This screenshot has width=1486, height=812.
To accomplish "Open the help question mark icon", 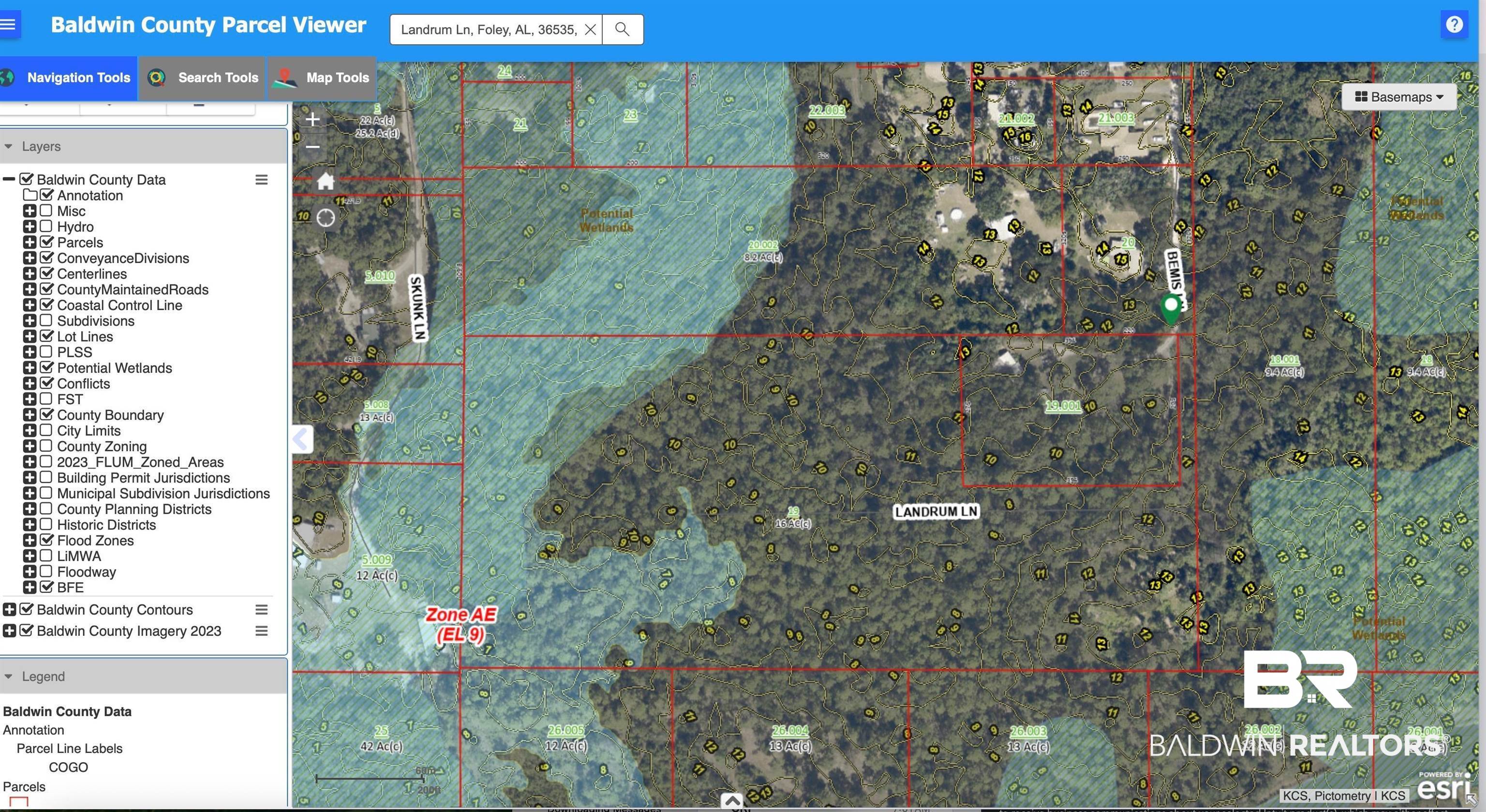I will [1454, 25].
